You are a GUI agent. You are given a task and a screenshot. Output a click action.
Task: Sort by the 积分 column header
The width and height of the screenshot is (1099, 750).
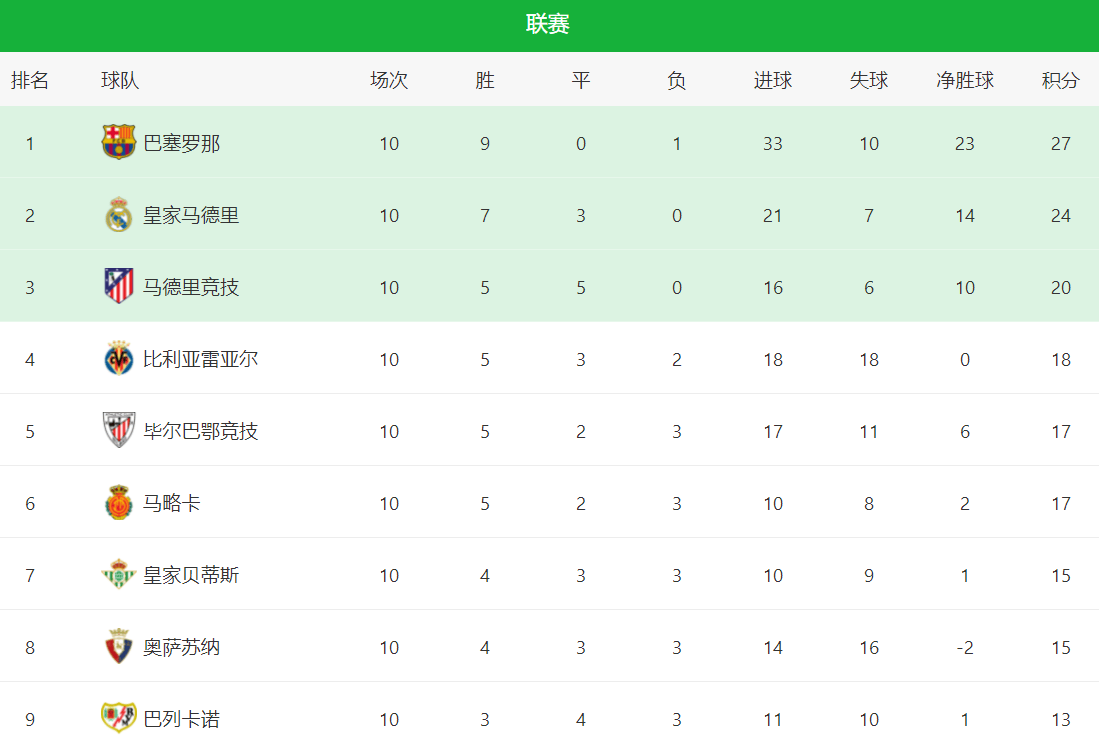tap(1060, 80)
